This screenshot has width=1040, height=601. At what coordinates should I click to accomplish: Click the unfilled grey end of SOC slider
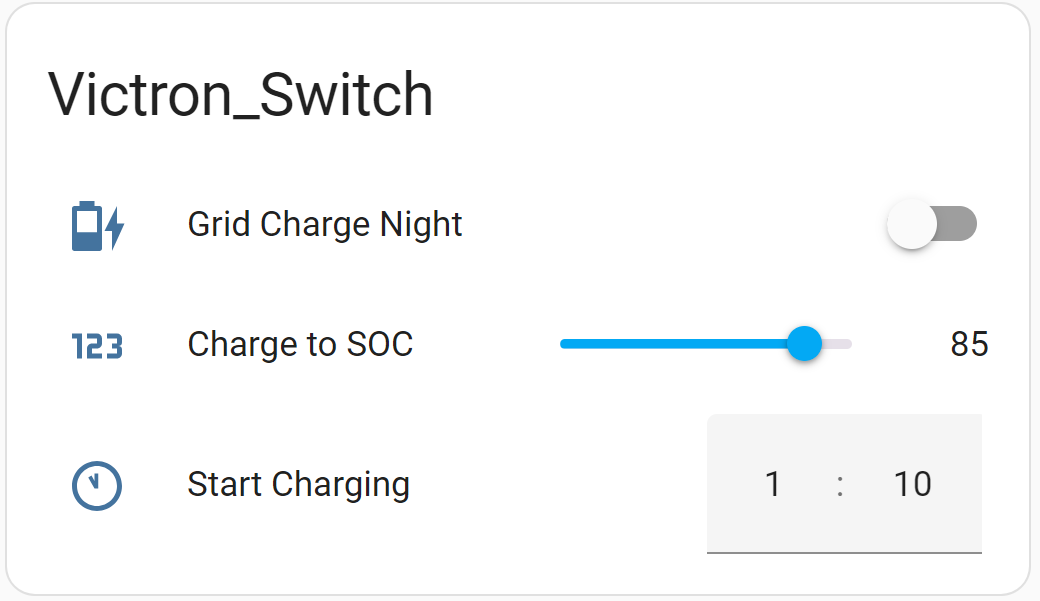pyautogui.click(x=838, y=344)
